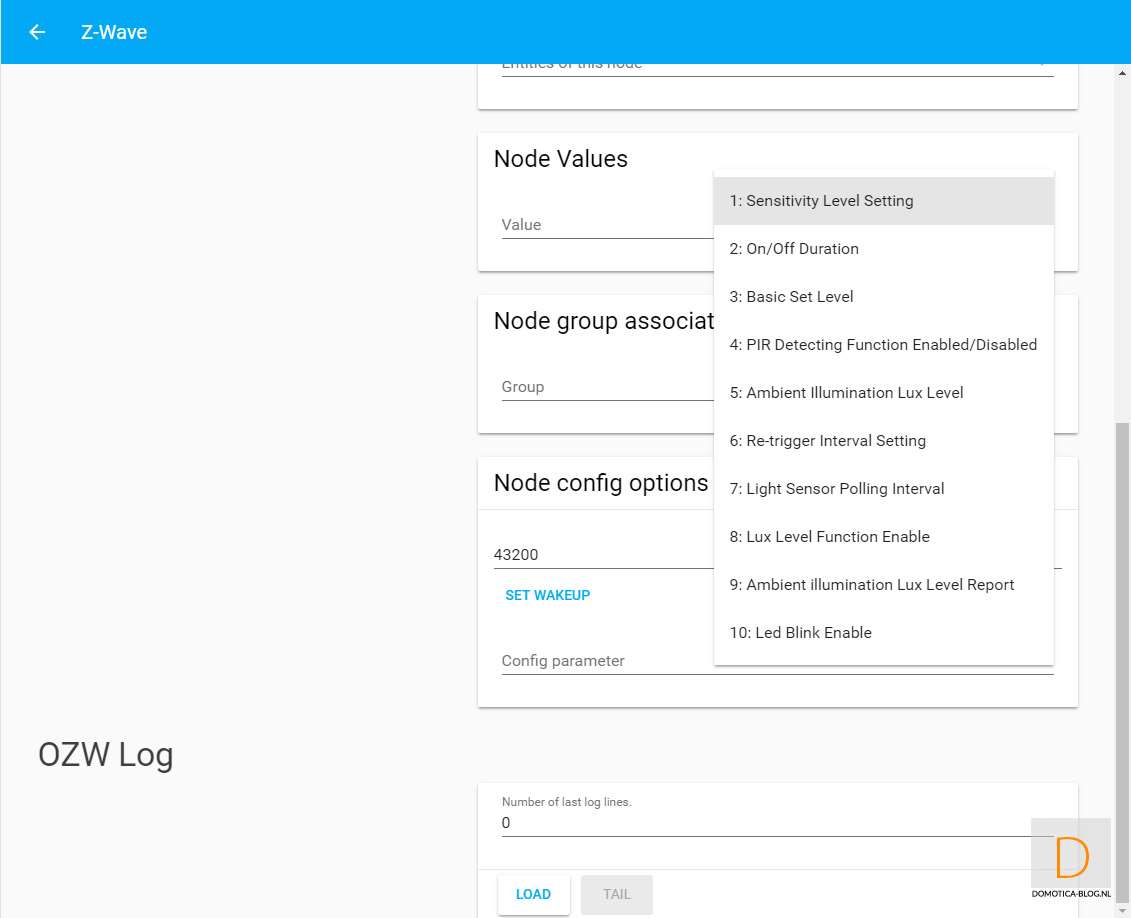Click the back arrow in Z-Wave header
Viewport: 1131px width, 918px height.
coord(37,32)
